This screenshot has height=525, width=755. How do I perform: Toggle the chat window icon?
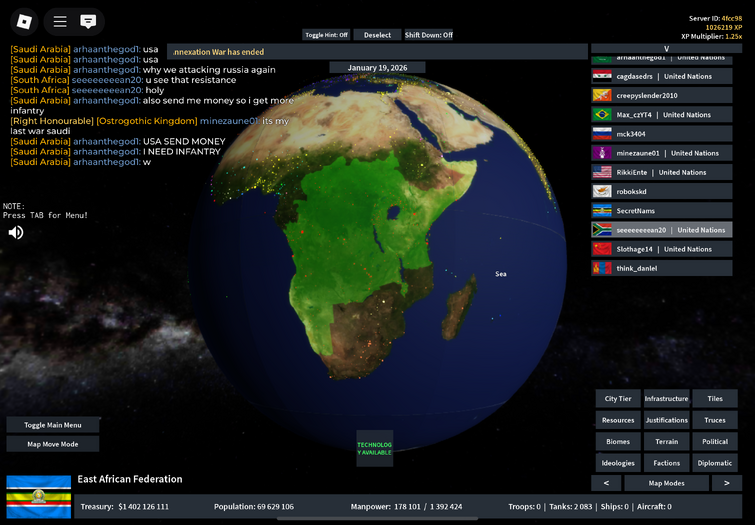tap(88, 22)
